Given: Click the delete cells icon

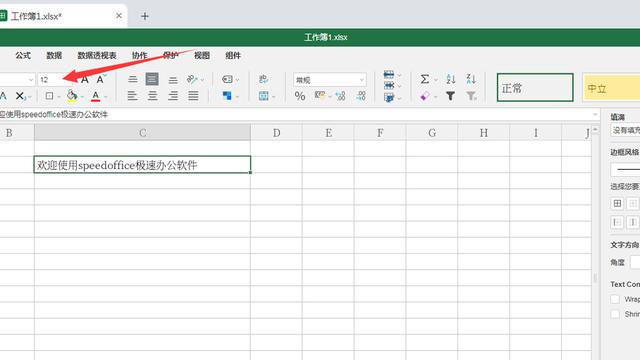Looking at the screenshot, I should click(x=389, y=85).
